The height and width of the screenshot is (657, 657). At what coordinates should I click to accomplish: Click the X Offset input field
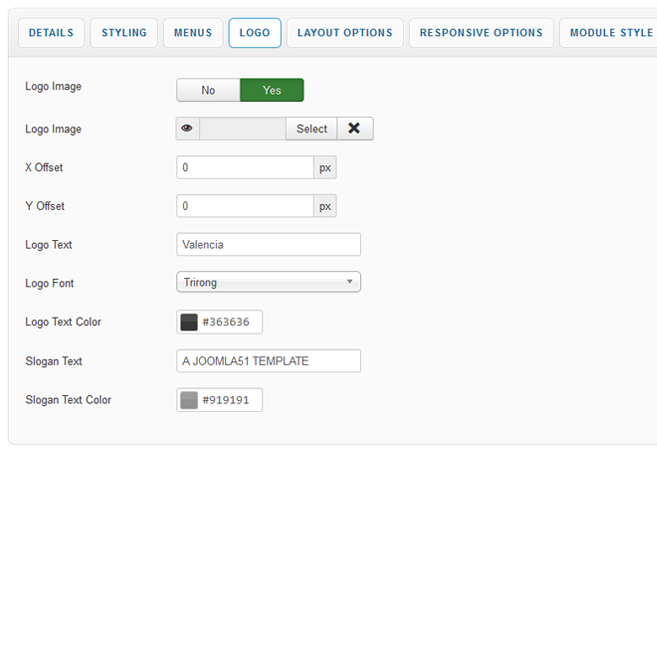point(245,168)
